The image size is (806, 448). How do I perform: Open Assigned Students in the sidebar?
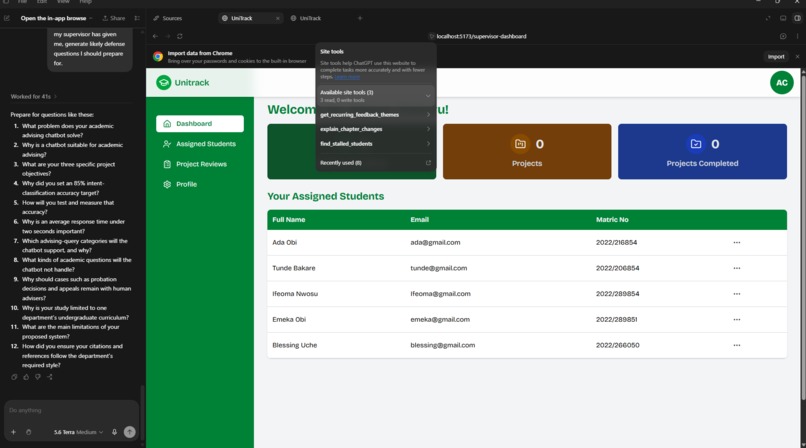[200, 144]
